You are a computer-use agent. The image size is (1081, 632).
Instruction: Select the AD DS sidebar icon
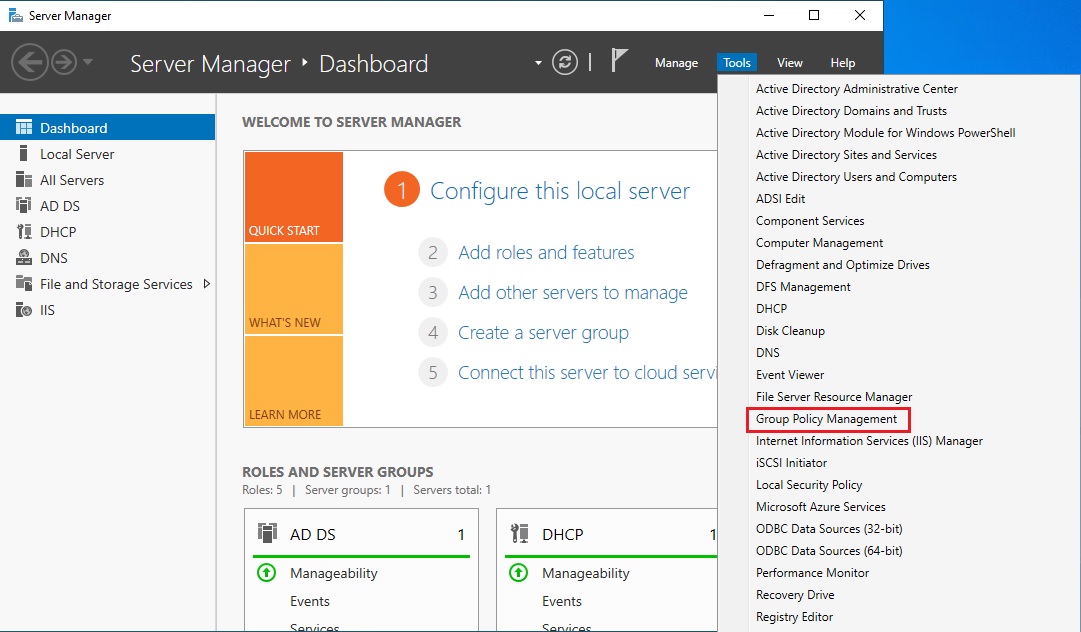pyautogui.click(x=23, y=206)
